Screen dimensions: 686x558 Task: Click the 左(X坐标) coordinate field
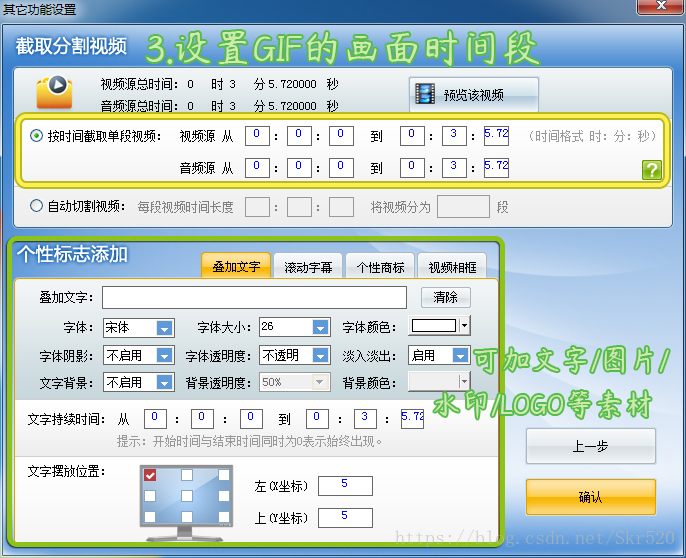(x=345, y=486)
